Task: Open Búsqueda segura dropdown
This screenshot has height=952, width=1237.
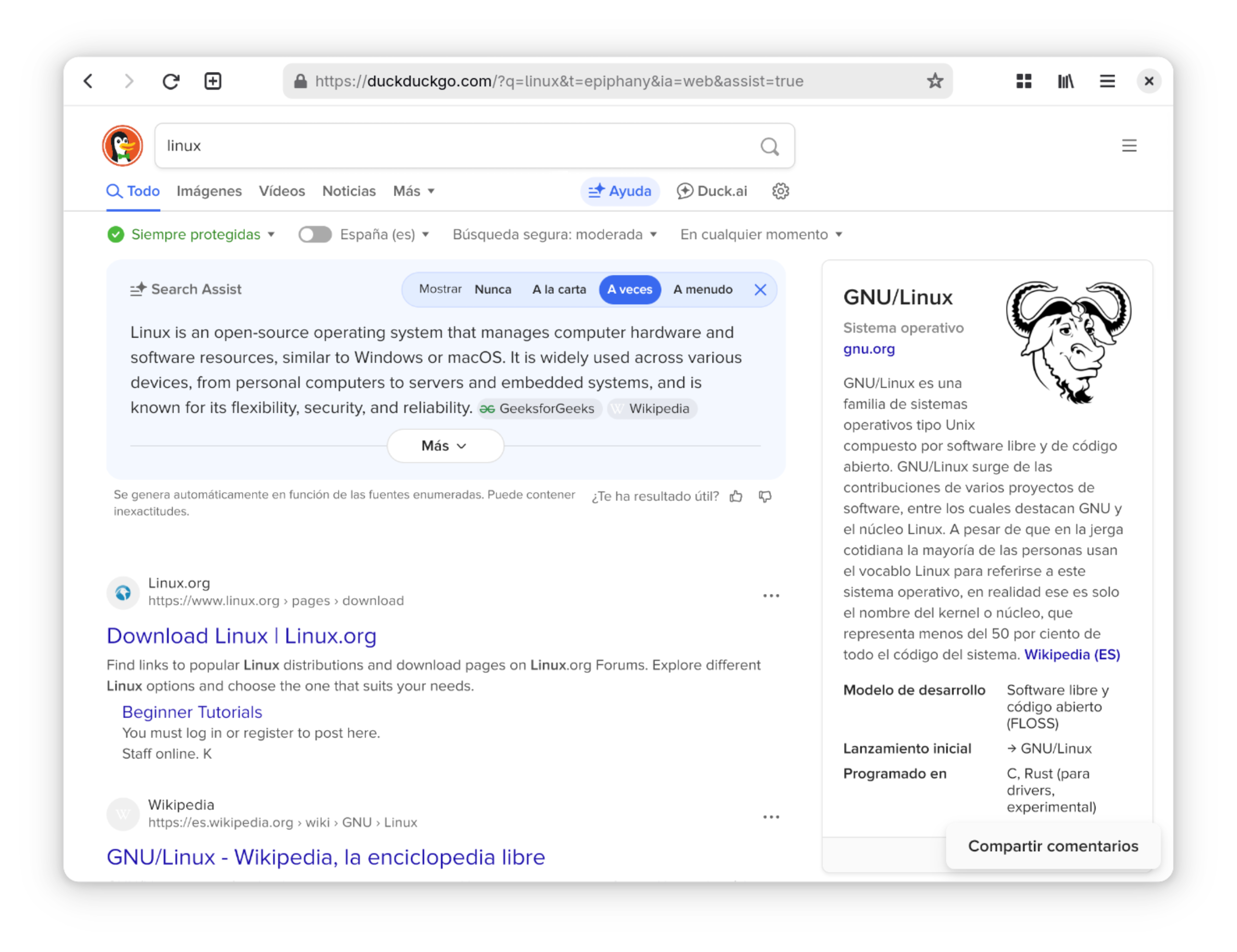Action: pos(555,234)
